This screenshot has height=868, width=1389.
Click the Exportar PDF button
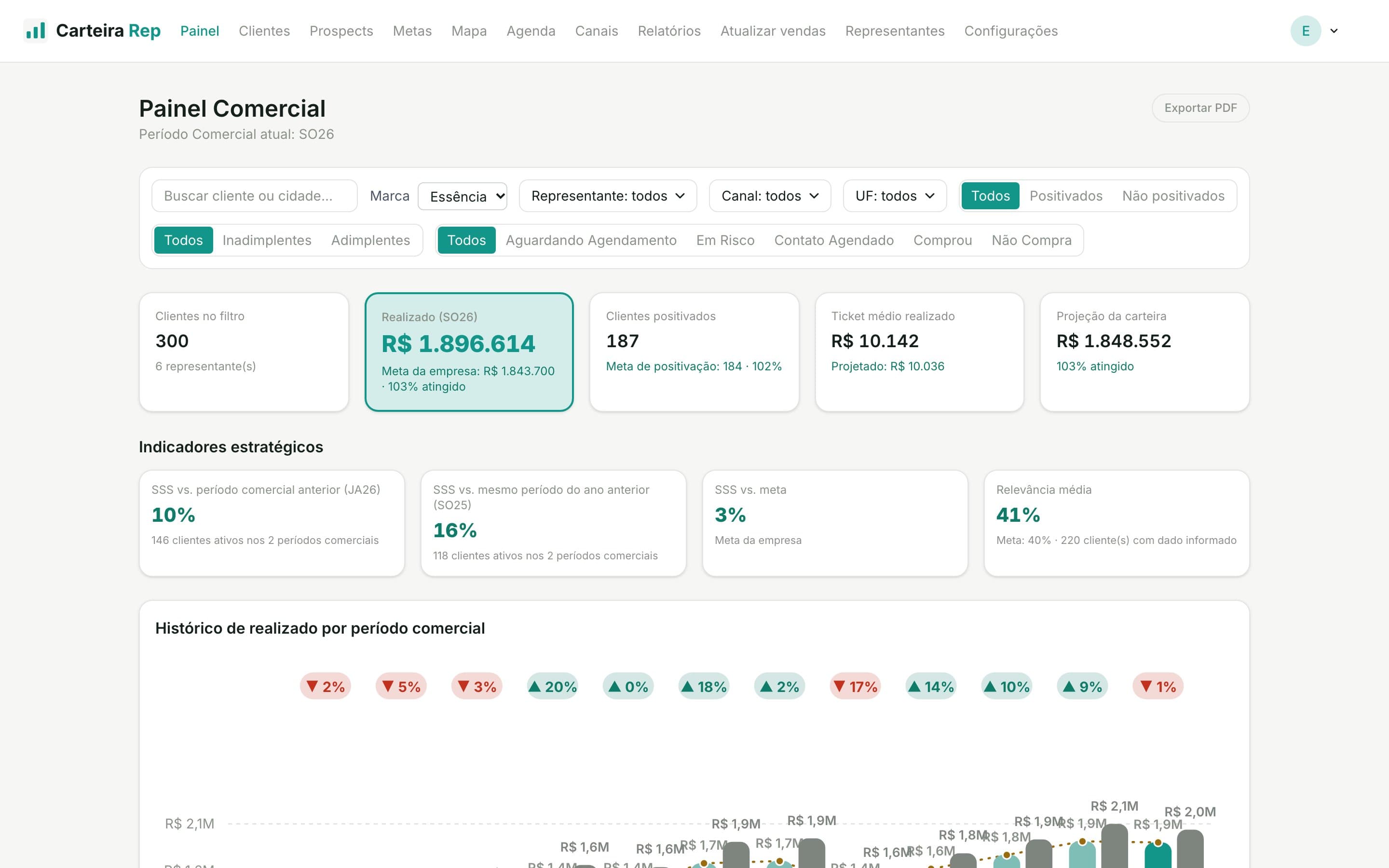1200,108
